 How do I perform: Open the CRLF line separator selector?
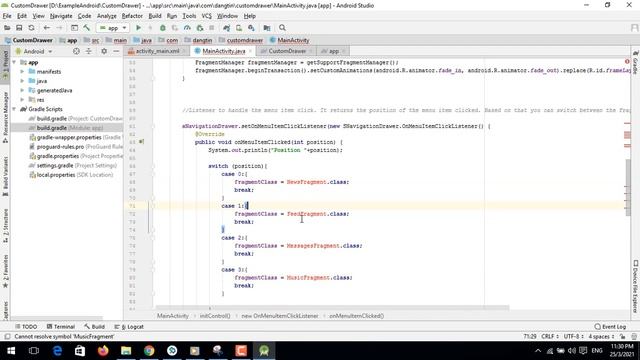tap(549, 336)
